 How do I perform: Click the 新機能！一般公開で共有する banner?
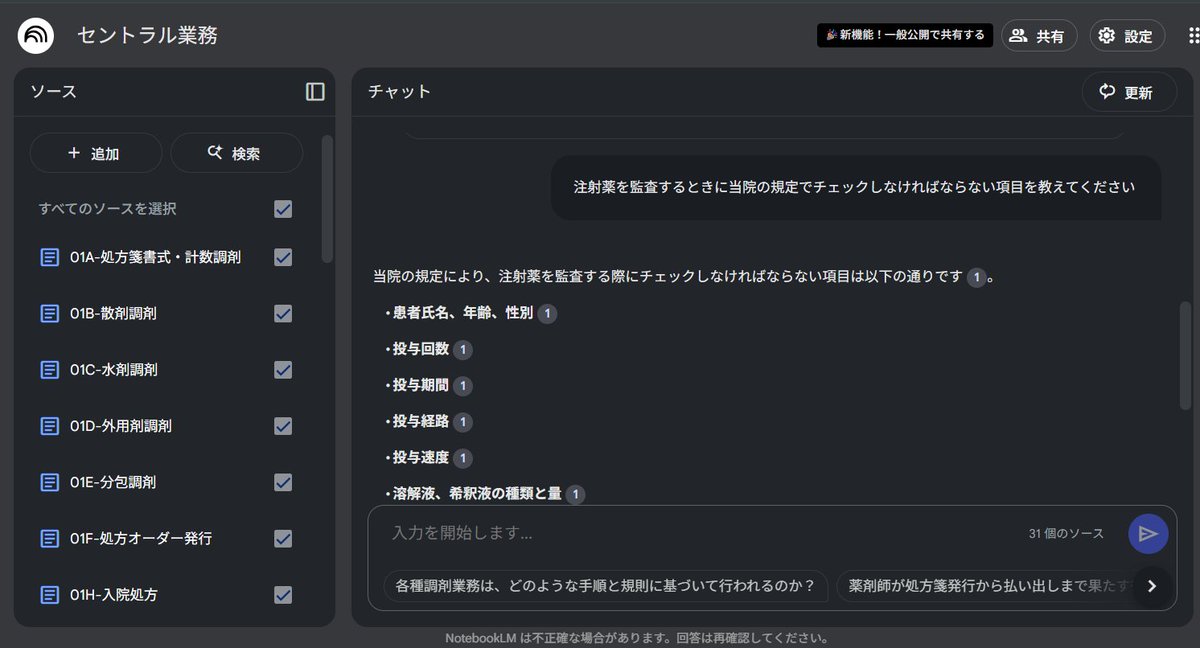(x=905, y=35)
